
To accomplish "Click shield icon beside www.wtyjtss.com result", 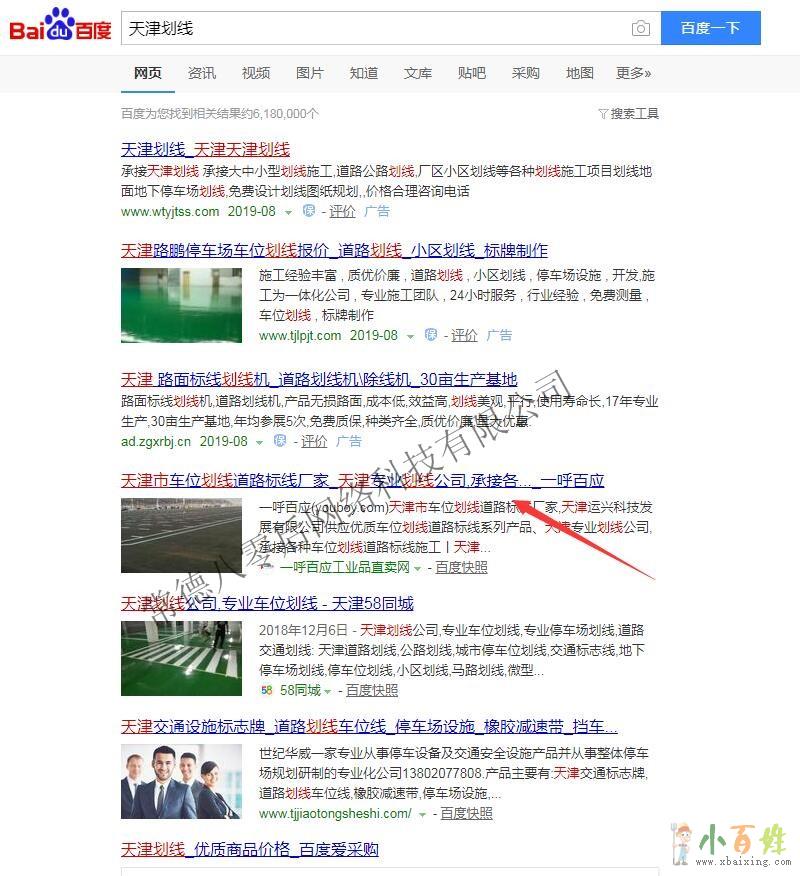I will (x=309, y=211).
